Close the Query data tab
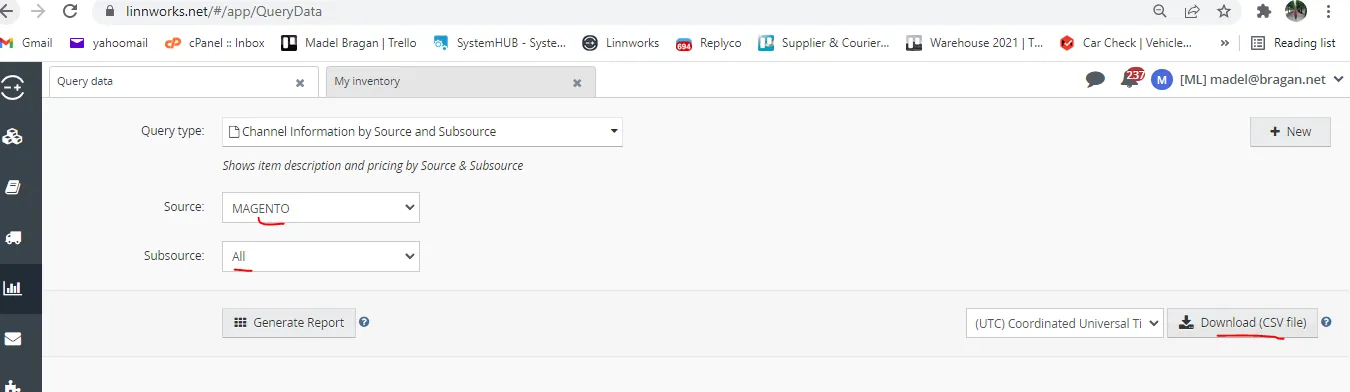 pyautogui.click(x=300, y=83)
